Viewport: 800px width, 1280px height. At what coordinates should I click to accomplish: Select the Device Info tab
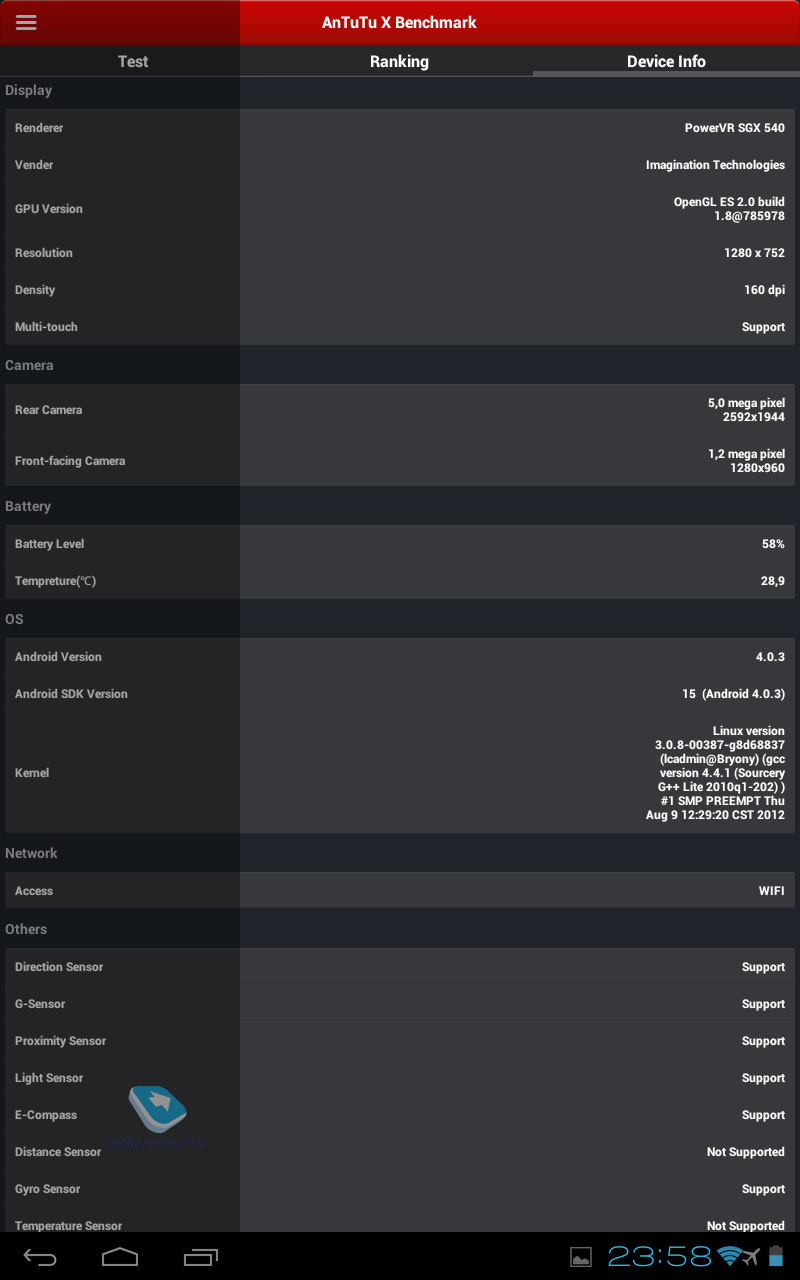pos(666,61)
